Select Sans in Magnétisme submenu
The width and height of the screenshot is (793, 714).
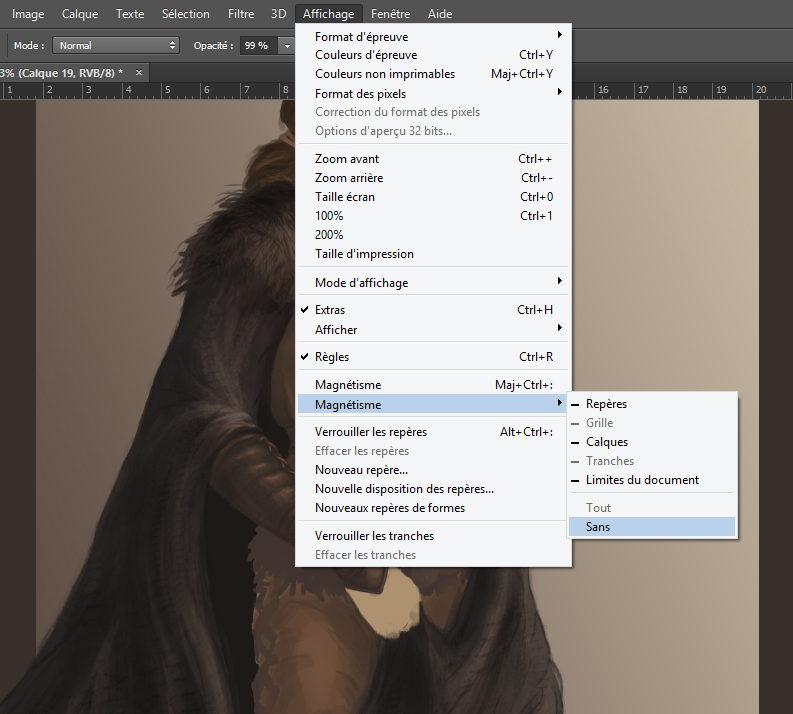pyautogui.click(x=599, y=526)
